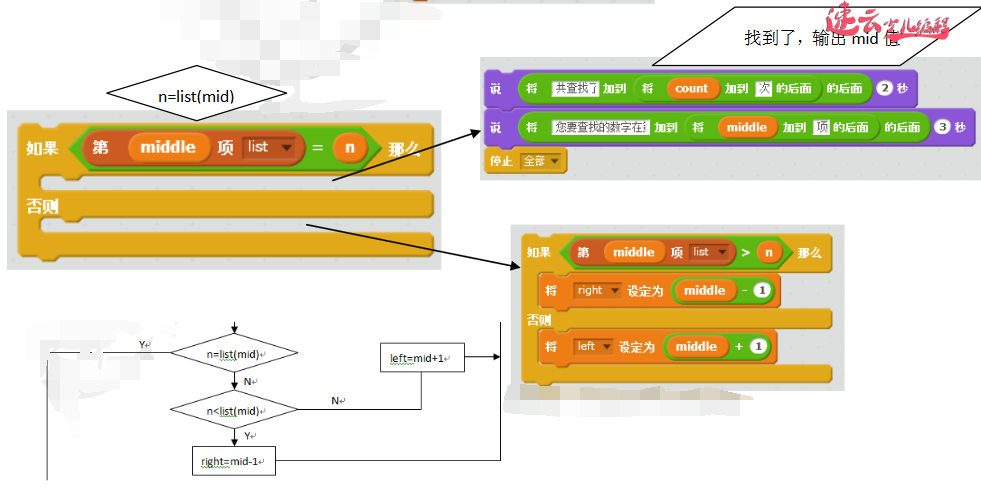
Task: Click the n<list(mid) decision diamond
Action: (234, 410)
